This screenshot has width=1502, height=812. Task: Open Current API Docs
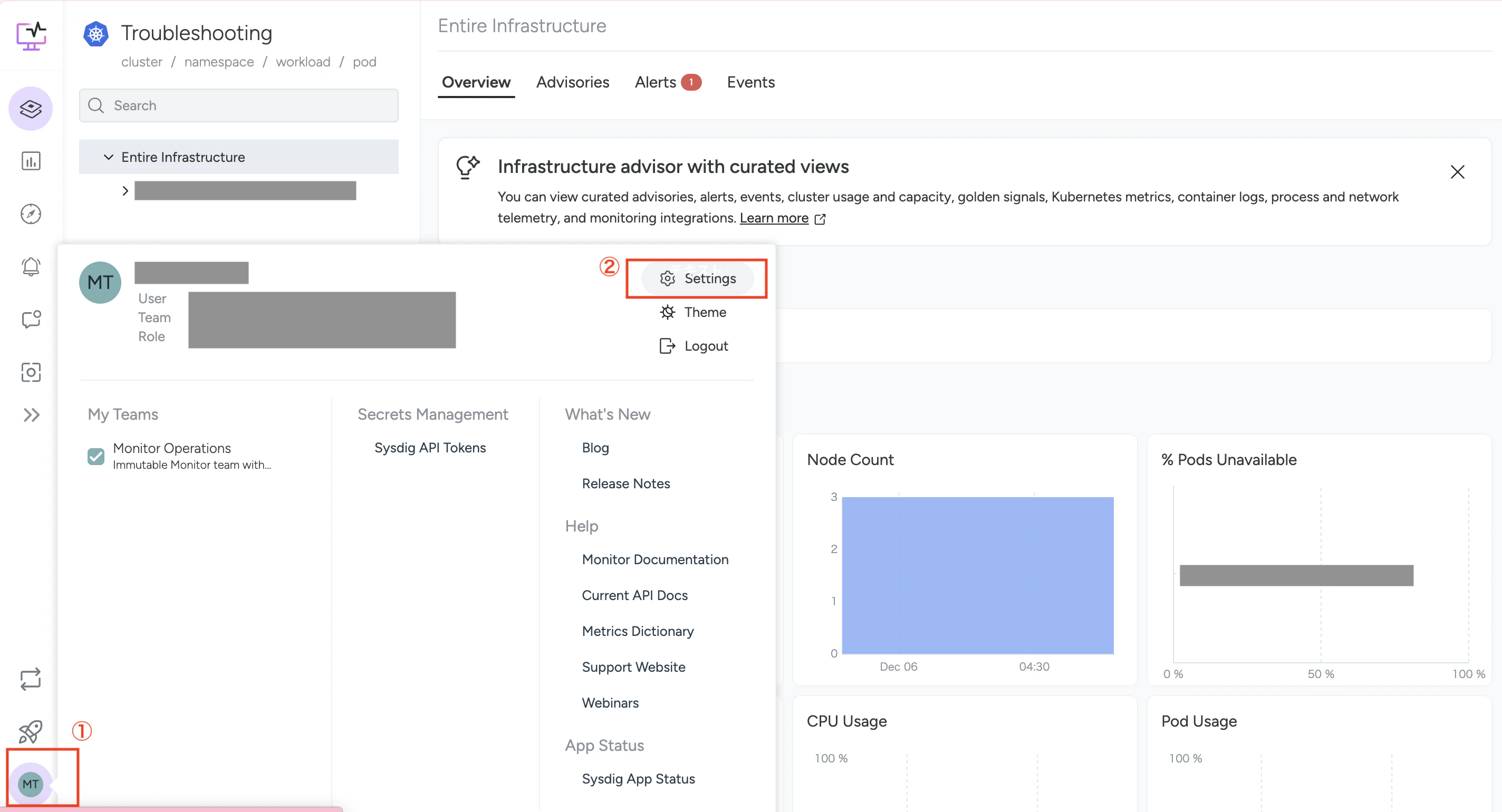634,596
